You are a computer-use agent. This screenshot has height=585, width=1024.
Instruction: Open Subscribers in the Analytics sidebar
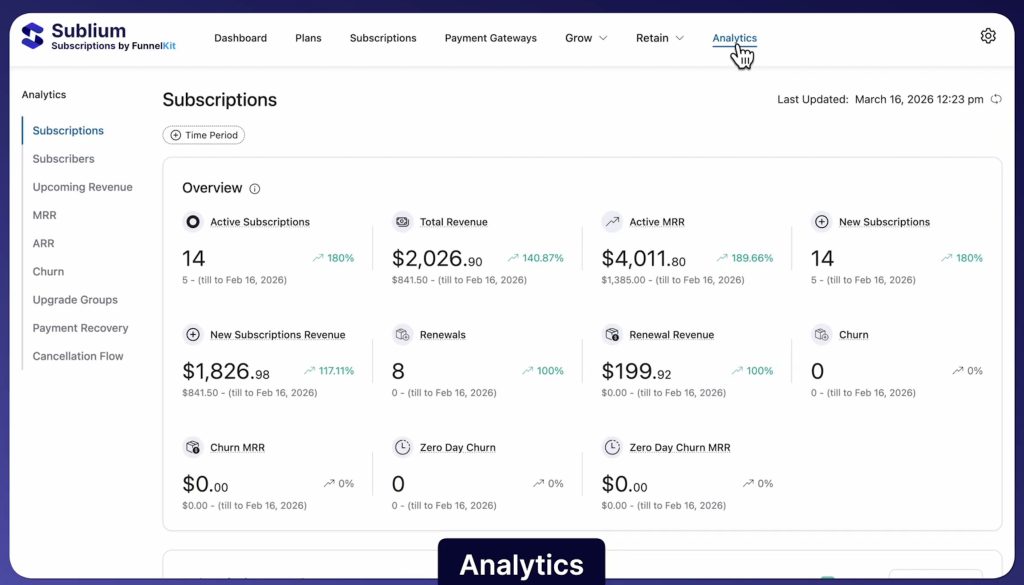coord(63,158)
